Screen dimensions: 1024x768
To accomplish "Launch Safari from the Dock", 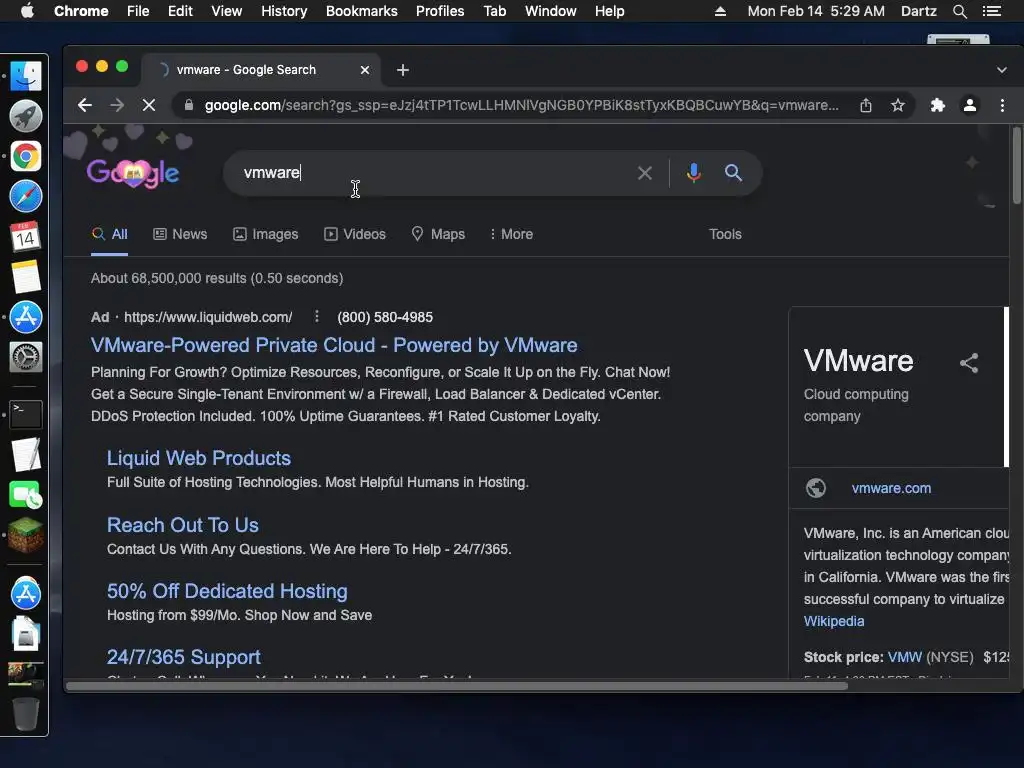I will tap(25, 197).
